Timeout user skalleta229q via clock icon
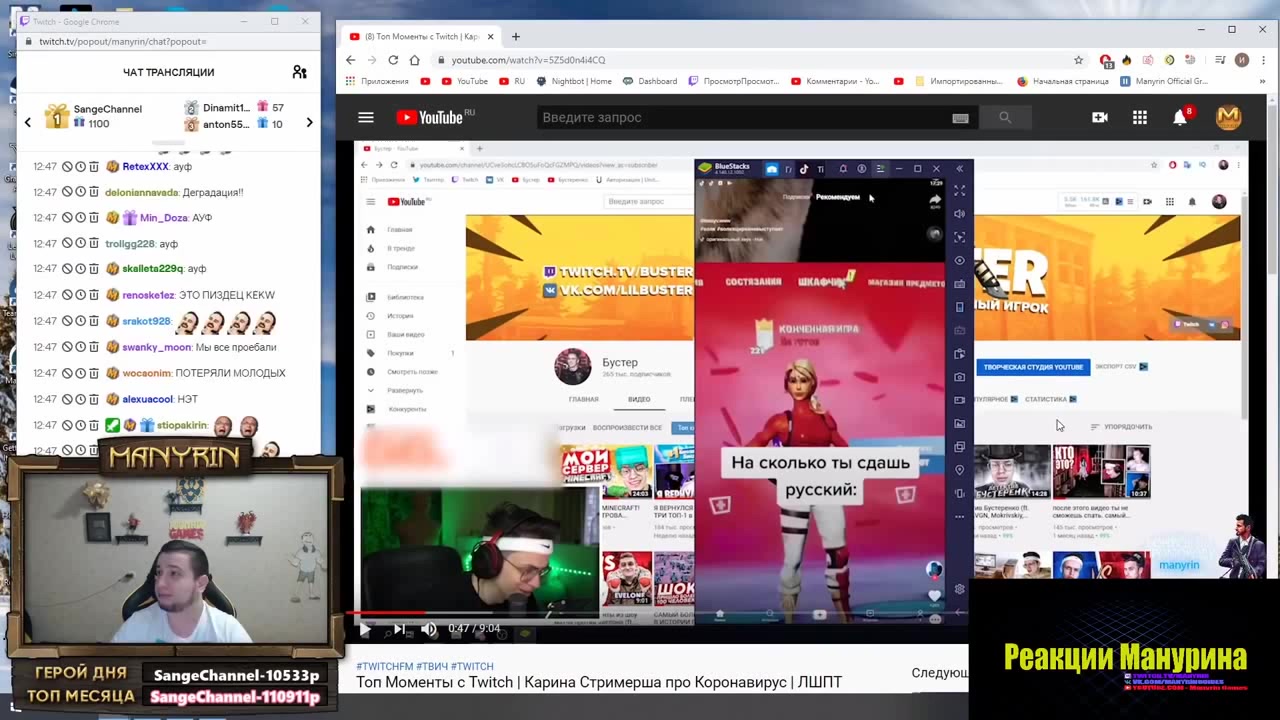Image resolution: width=1280 pixels, height=720 pixels. 80,268
